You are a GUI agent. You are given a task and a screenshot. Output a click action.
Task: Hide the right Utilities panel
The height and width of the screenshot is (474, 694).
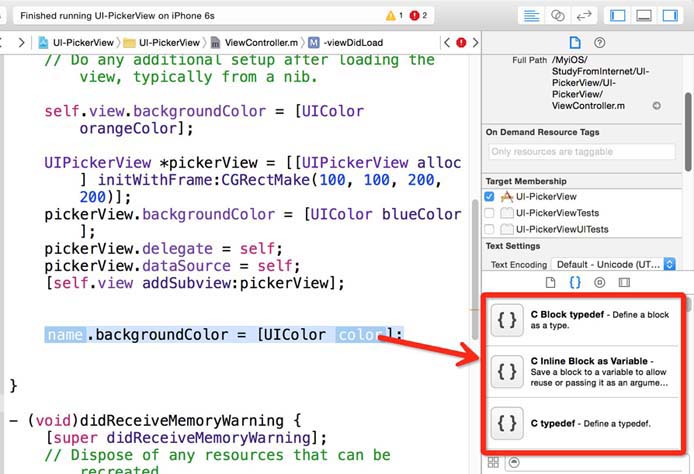pyautogui.click(x=672, y=16)
